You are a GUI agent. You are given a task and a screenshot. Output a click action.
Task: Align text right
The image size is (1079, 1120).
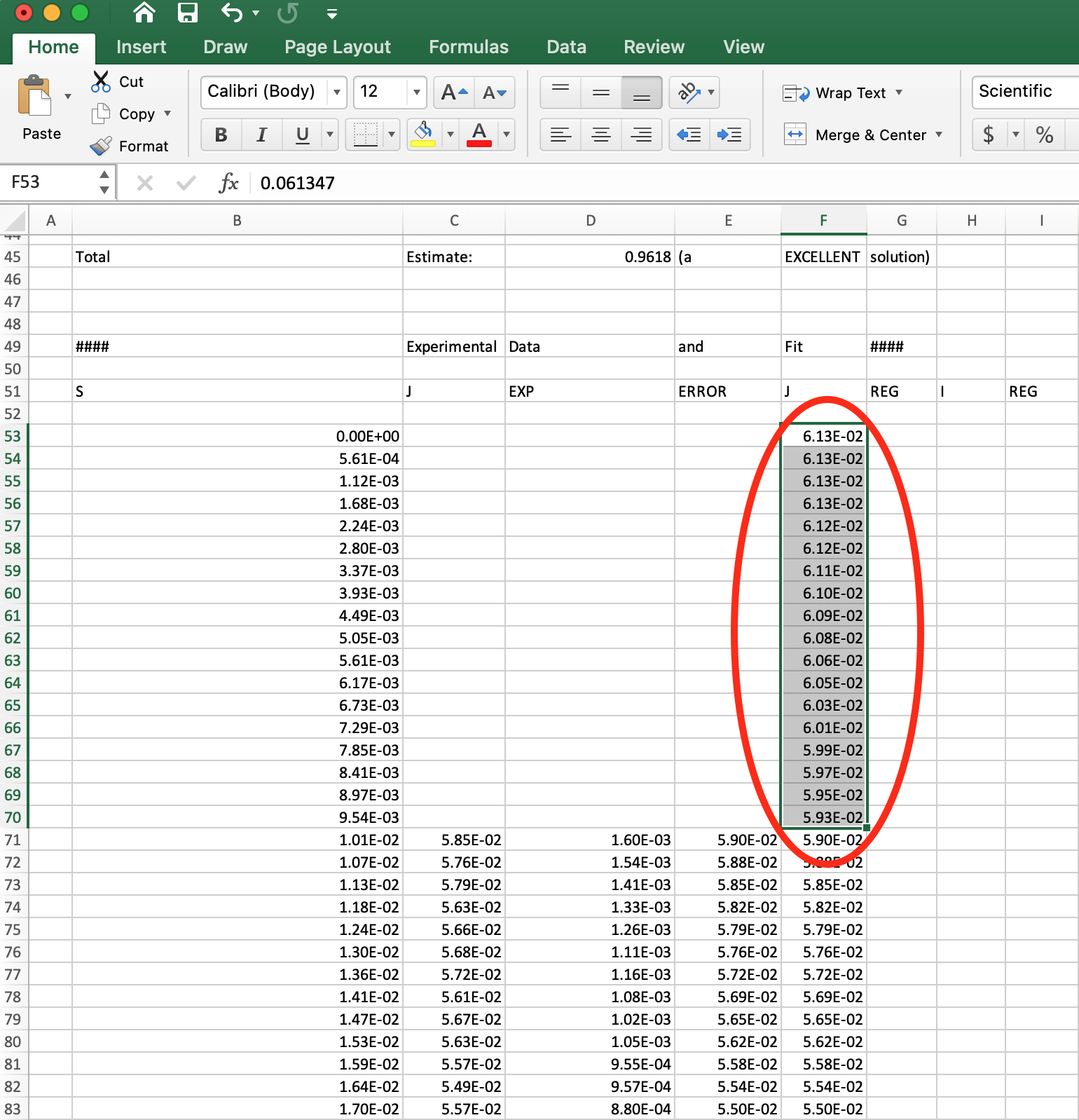coord(642,135)
